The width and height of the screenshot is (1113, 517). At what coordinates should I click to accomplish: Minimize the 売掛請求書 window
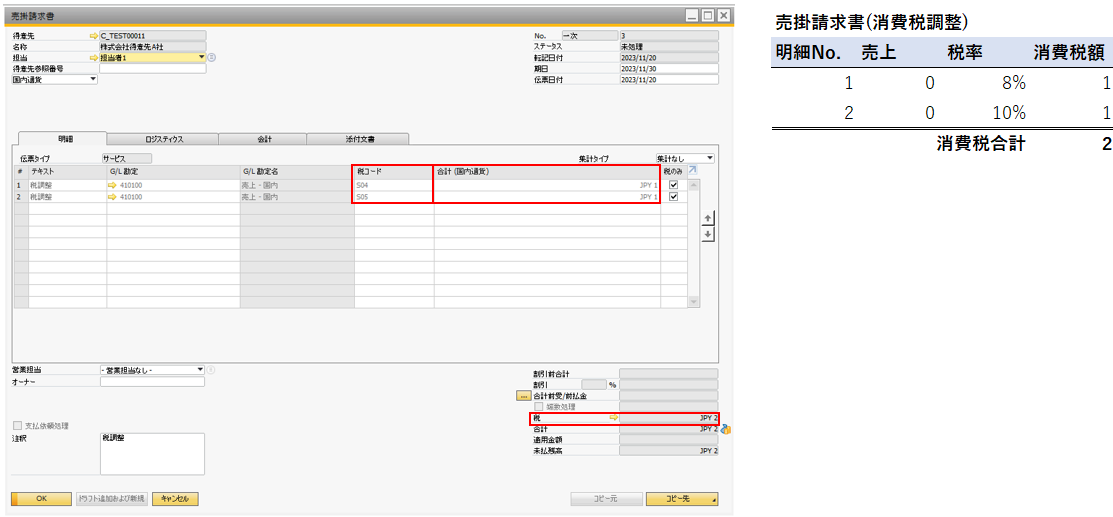693,15
